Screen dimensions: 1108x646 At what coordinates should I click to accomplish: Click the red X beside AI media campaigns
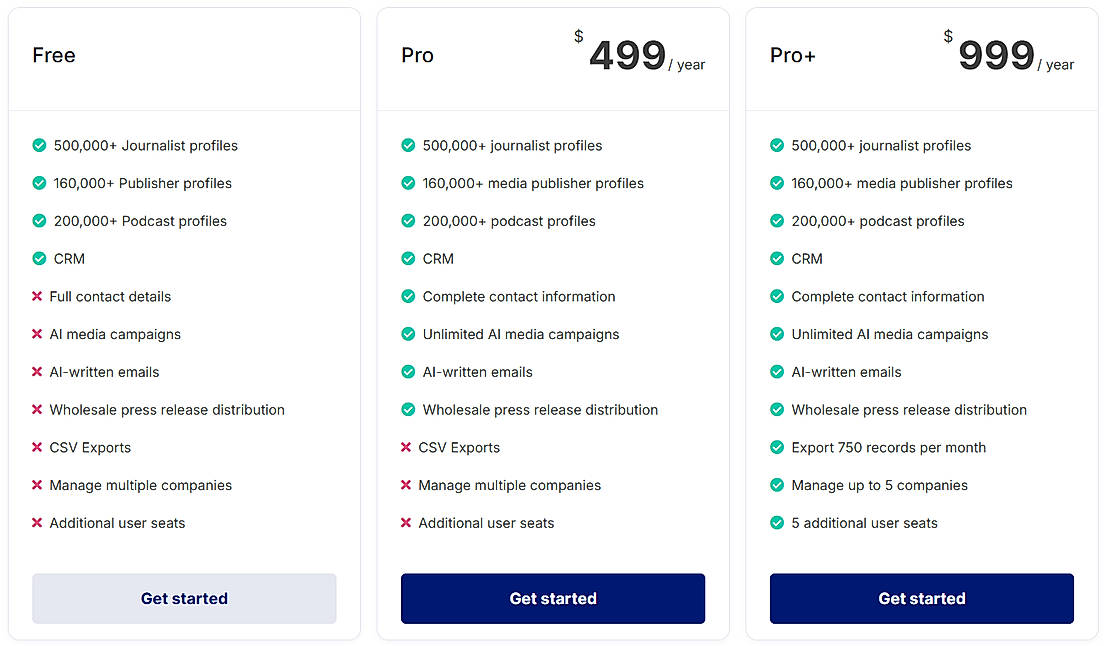click(x=37, y=334)
